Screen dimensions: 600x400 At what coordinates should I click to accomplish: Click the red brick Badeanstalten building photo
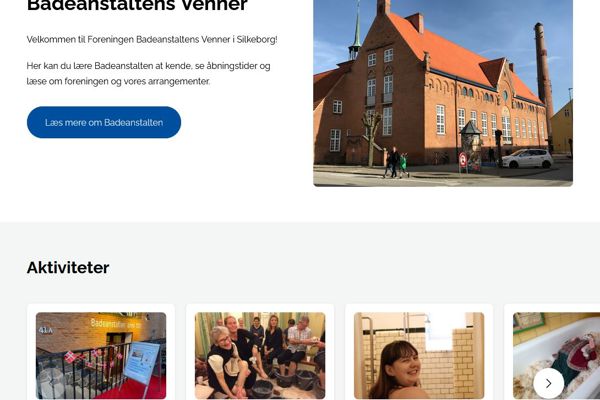pyautogui.click(x=443, y=93)
